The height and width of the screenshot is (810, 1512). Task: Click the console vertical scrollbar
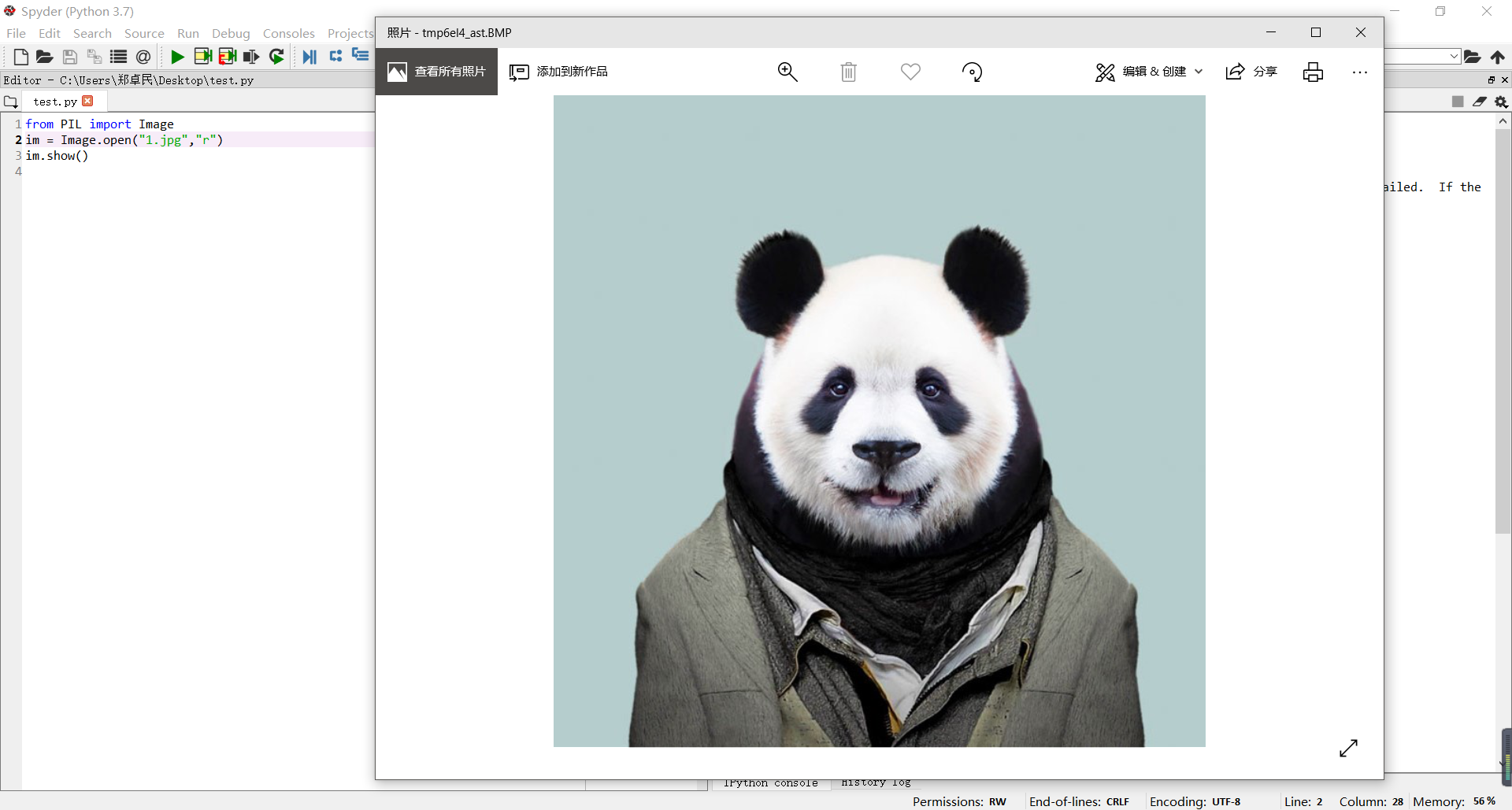[1503, 331]
